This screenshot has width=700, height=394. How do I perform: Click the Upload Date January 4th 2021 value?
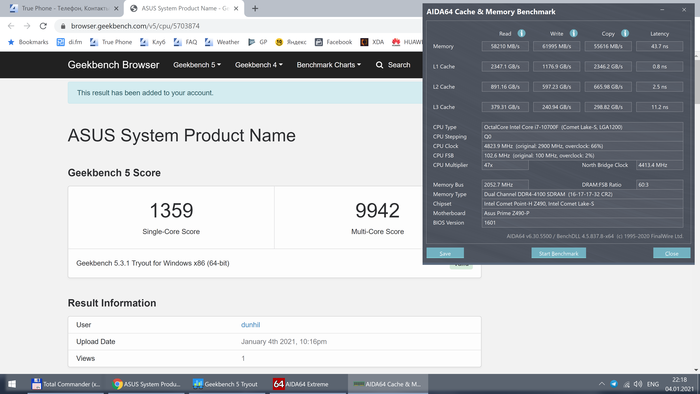click(x=284, y=342)
